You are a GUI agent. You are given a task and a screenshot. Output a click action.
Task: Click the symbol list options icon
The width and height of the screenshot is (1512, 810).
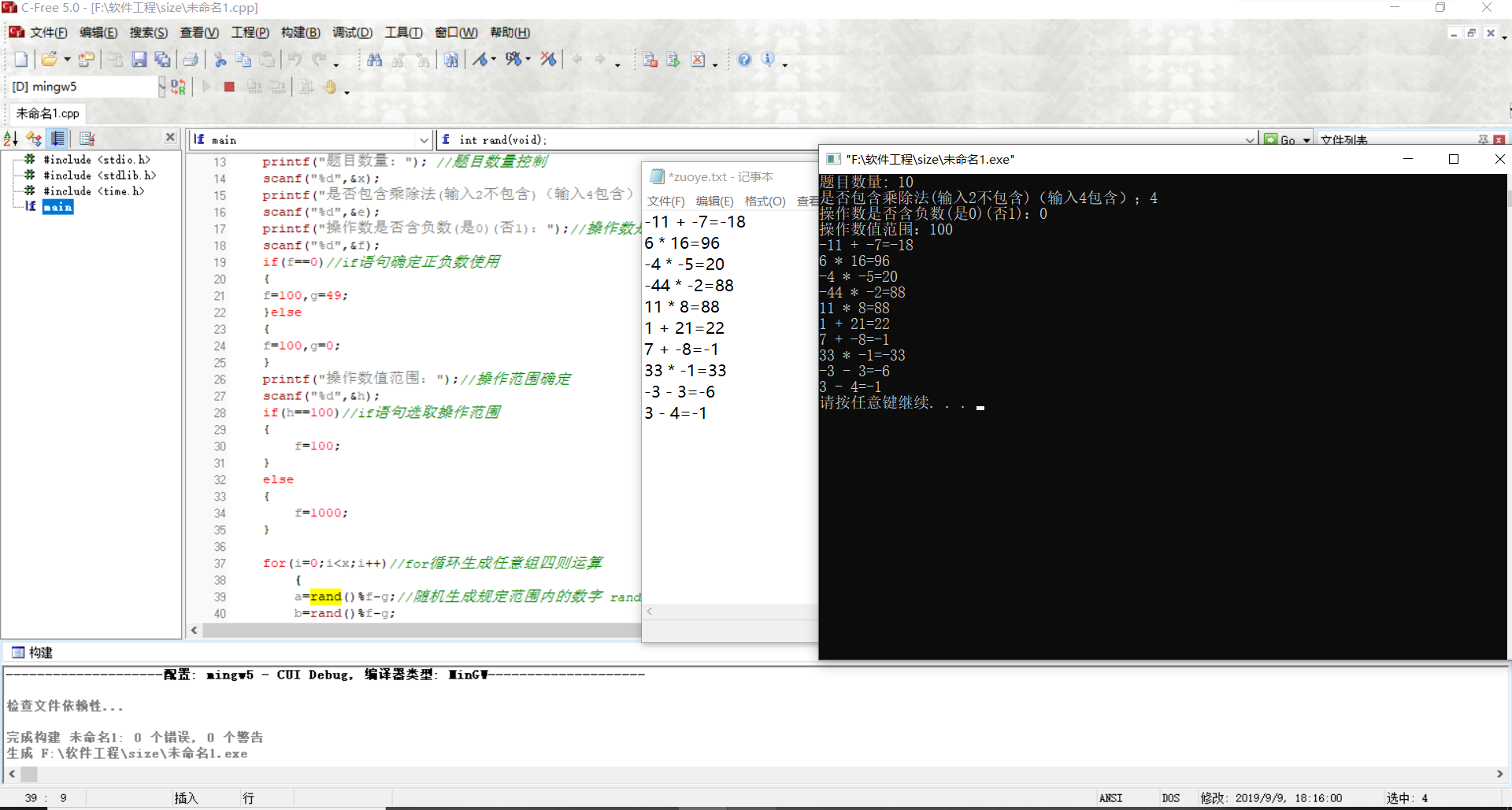coord(87,139)
